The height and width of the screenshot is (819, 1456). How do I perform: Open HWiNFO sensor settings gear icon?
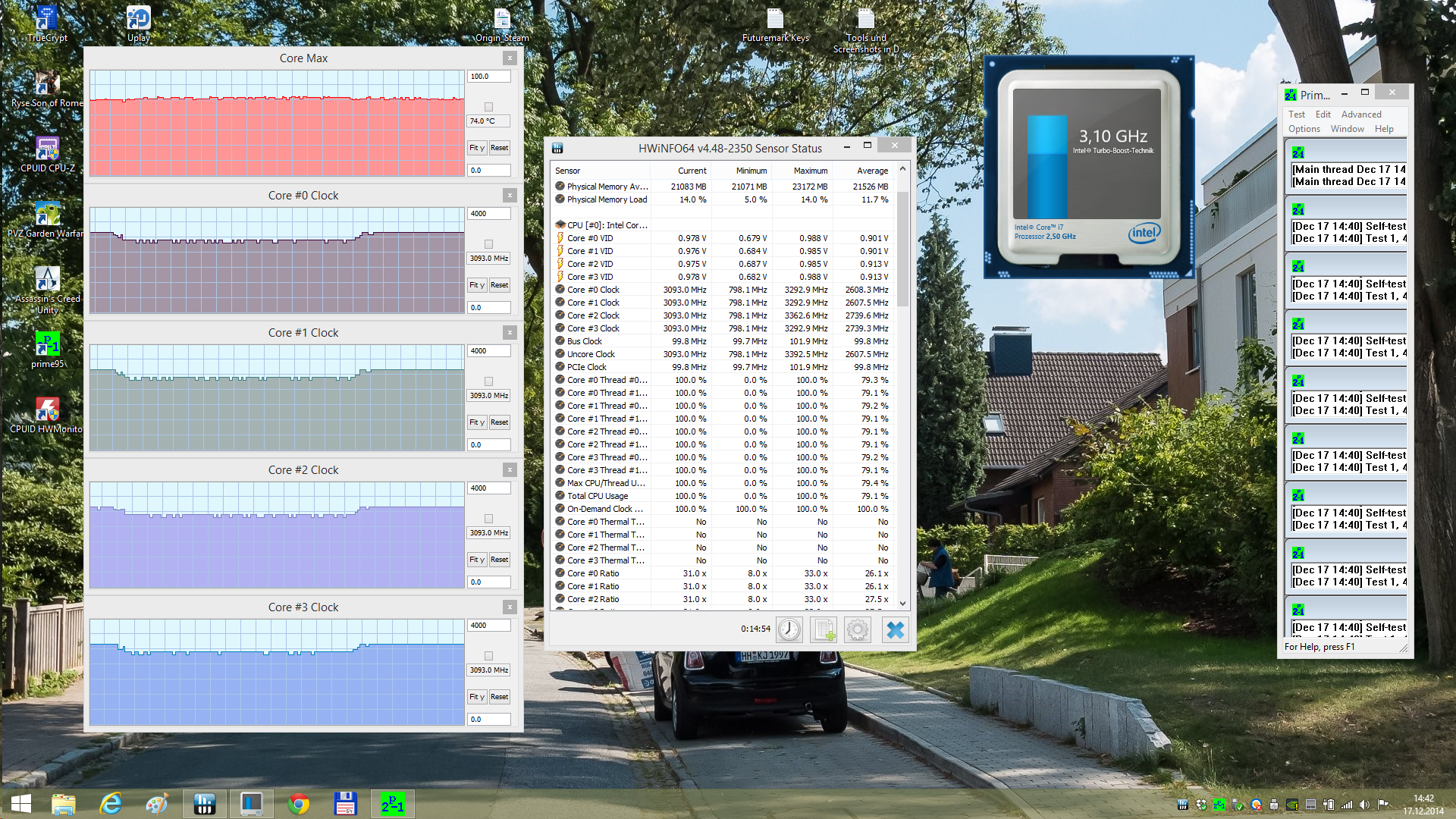click(x=858, y=629)
